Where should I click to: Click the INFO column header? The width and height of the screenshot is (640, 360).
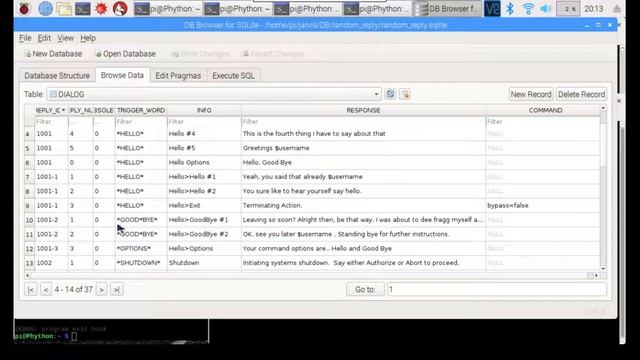[x=204, y=110]
